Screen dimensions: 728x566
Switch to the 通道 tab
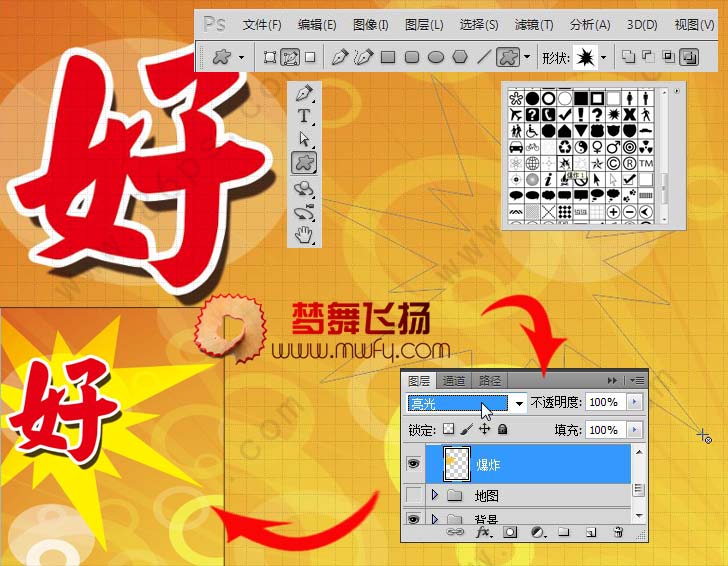454,381
